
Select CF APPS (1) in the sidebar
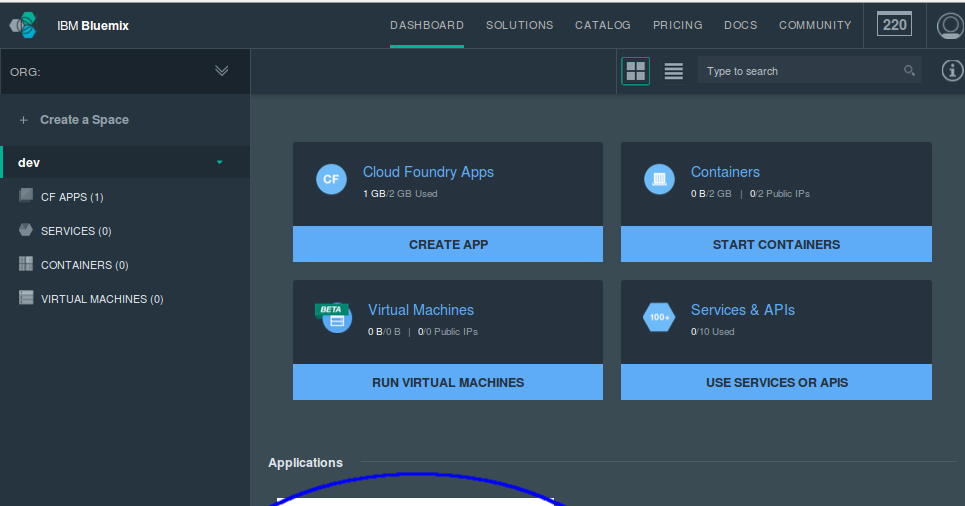72,198
